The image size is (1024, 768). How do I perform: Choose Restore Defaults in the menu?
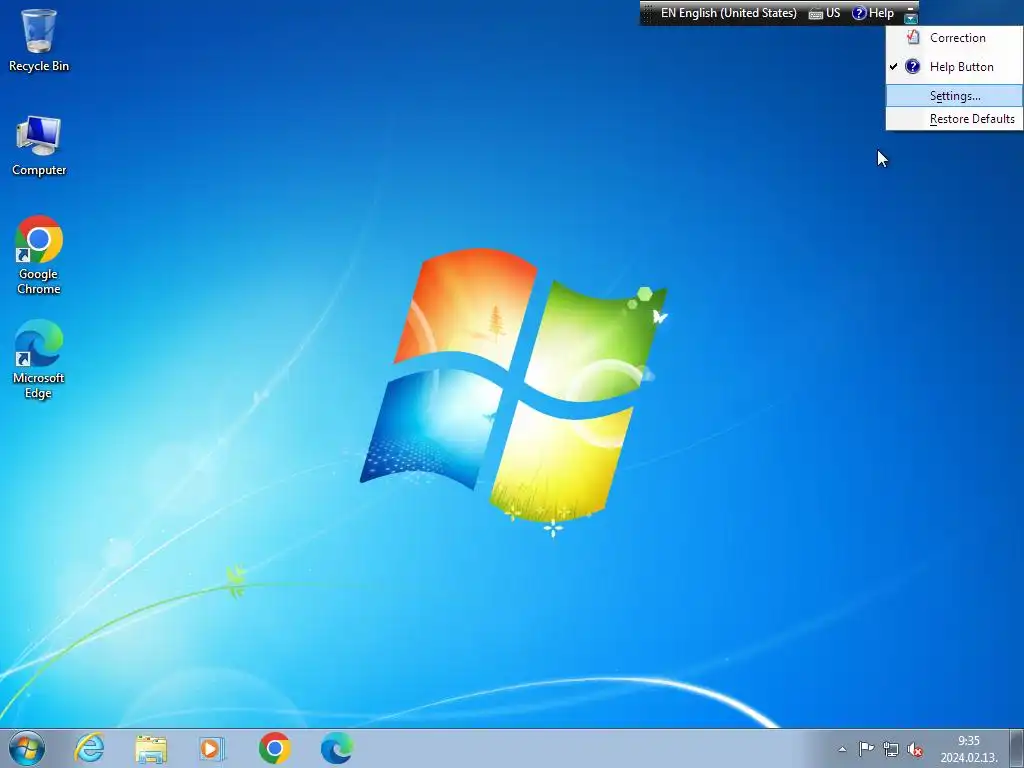[x=954, y=119]
